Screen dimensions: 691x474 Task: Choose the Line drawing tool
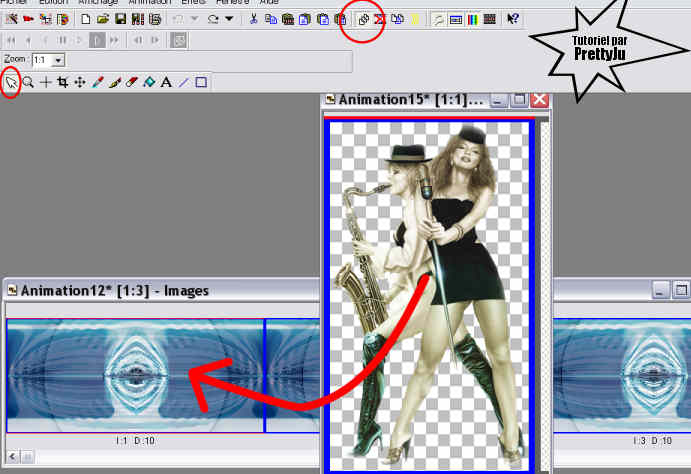coord(183,83)
